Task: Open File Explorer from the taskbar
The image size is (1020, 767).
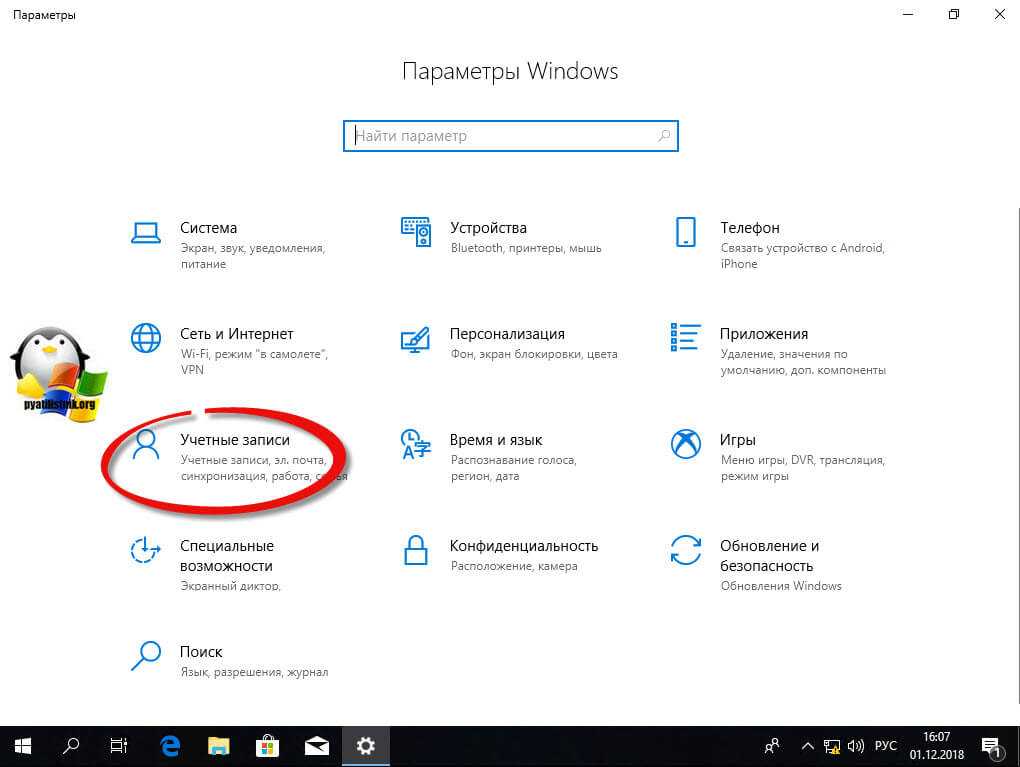Action: pyautogui.click(x=219, y=746)
